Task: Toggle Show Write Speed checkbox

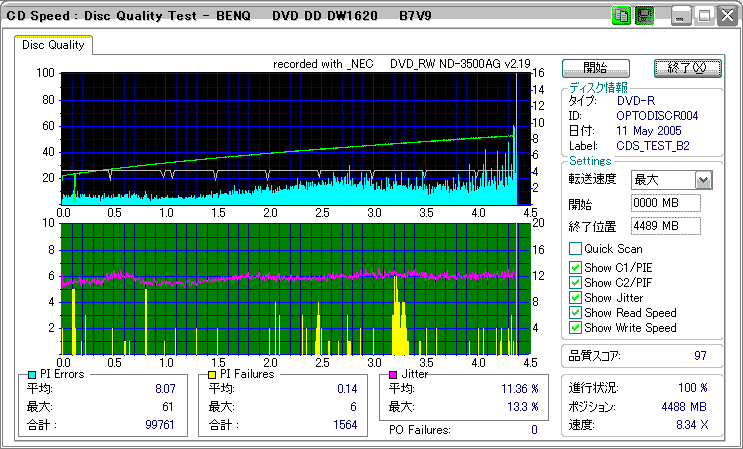Action: (575, 327)
